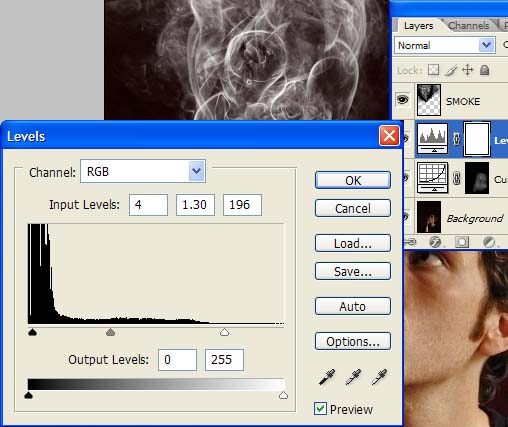Click the midtone gray input slider
The width and height of the screenshot is (508, 427).
(110, 332)
